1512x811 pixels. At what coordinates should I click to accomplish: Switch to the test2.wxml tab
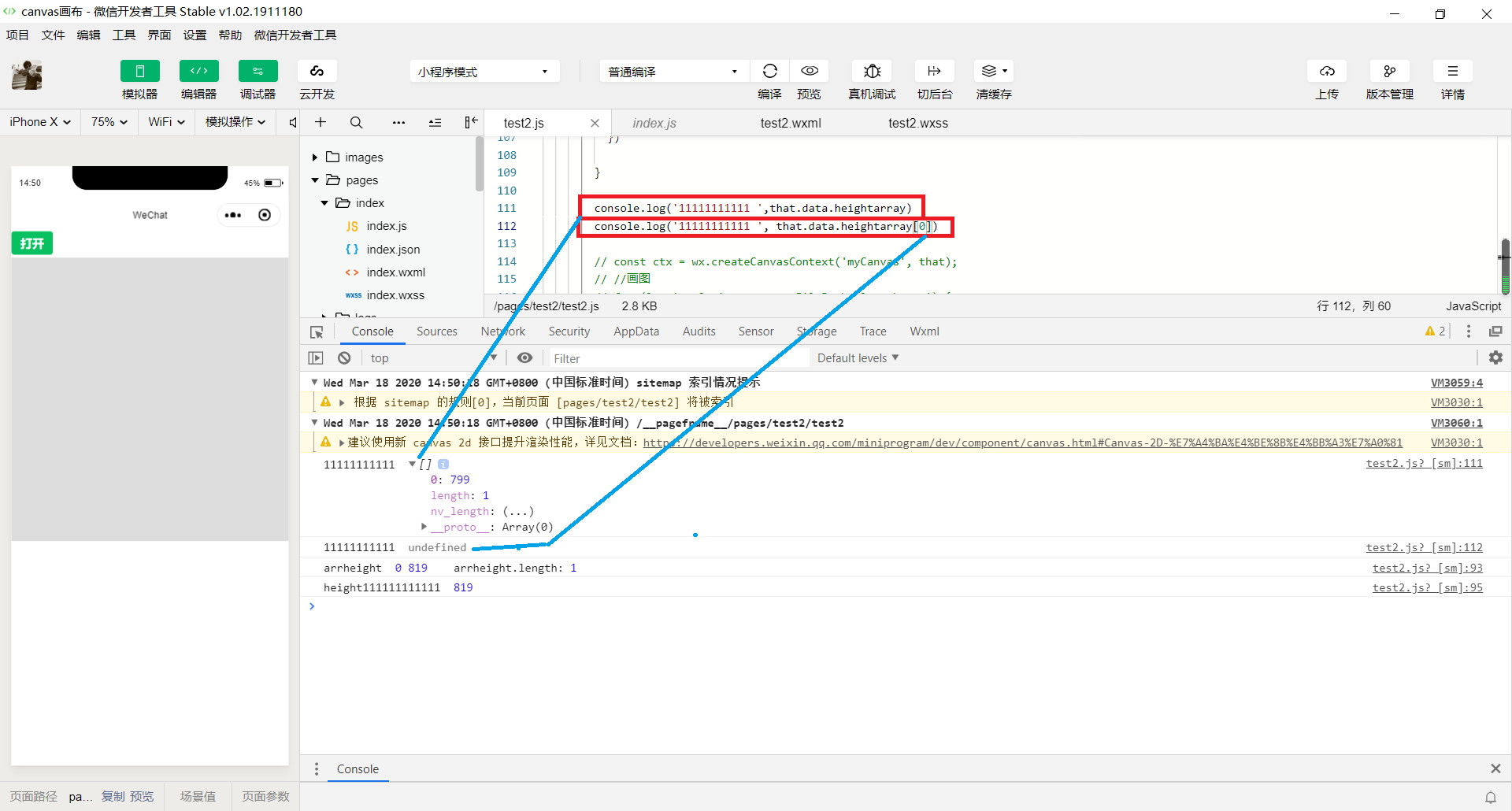pos(791,123)
